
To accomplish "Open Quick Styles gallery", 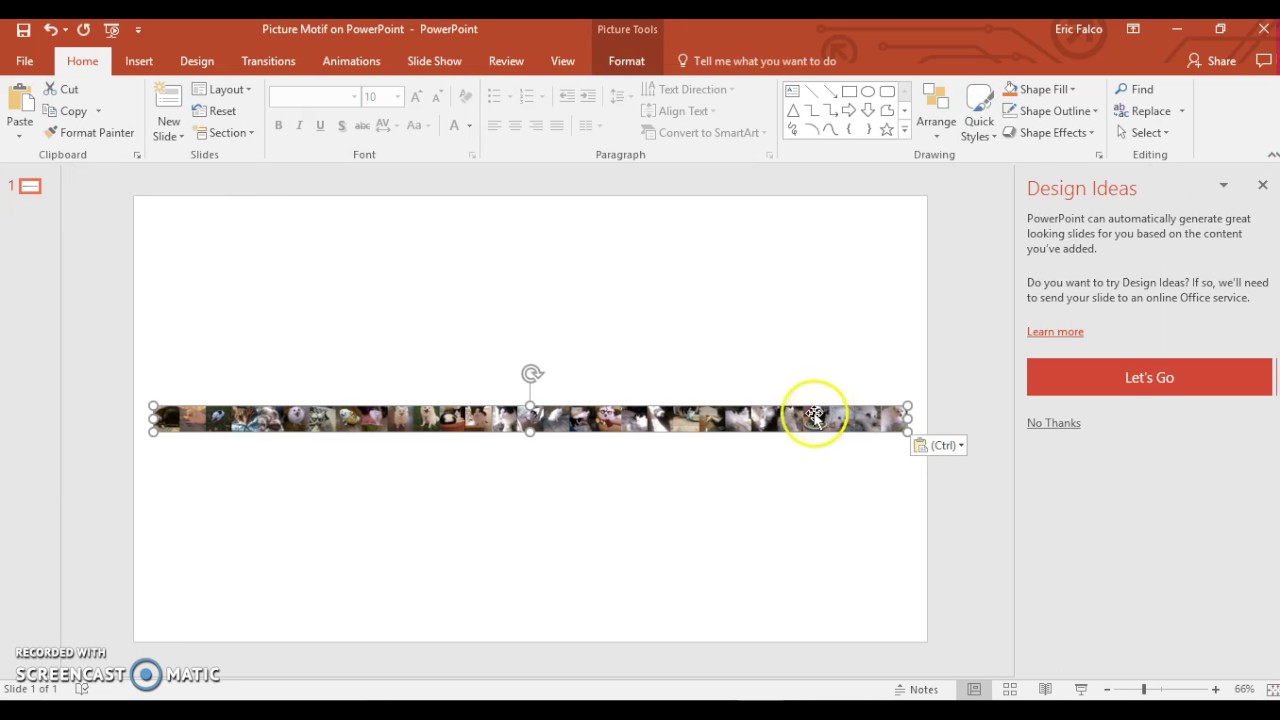I will 979,112.
